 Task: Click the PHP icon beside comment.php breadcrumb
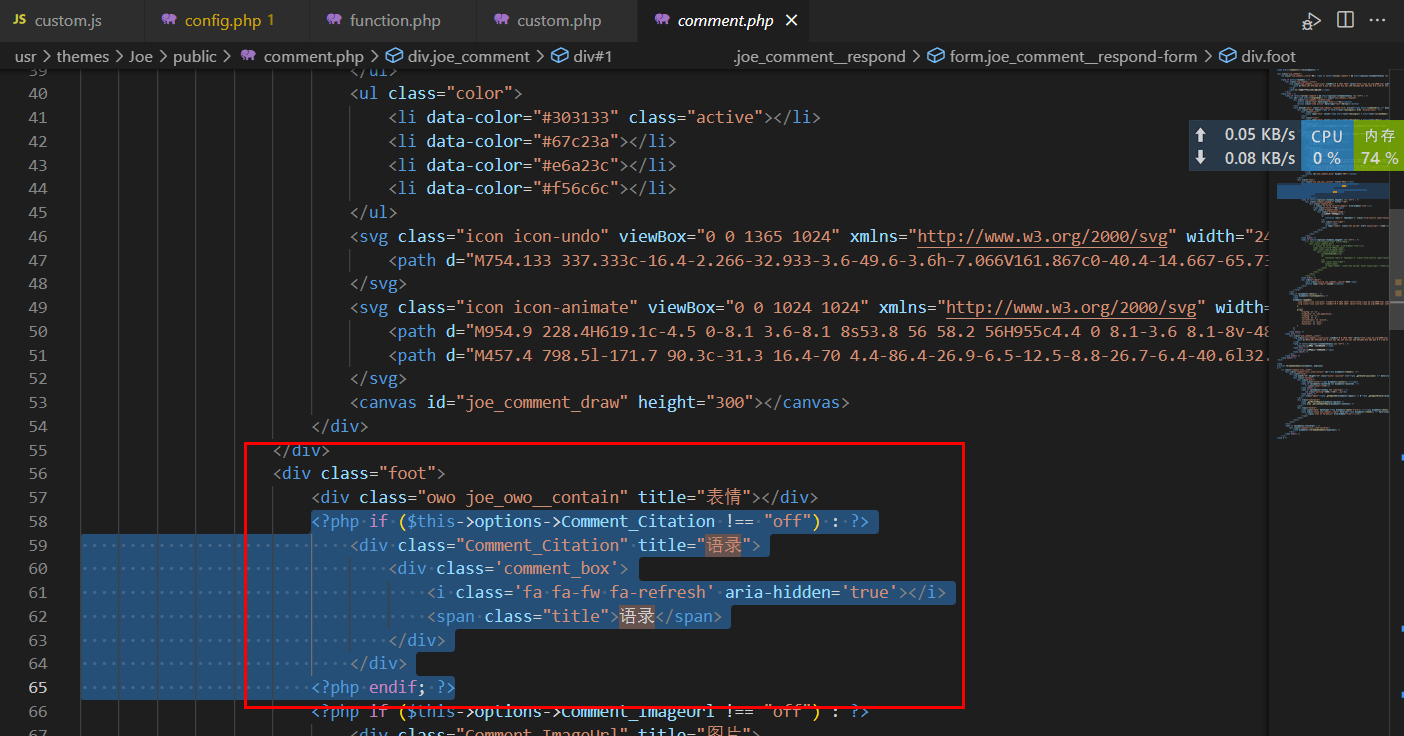pyautogui.click(x=248, y=57)
